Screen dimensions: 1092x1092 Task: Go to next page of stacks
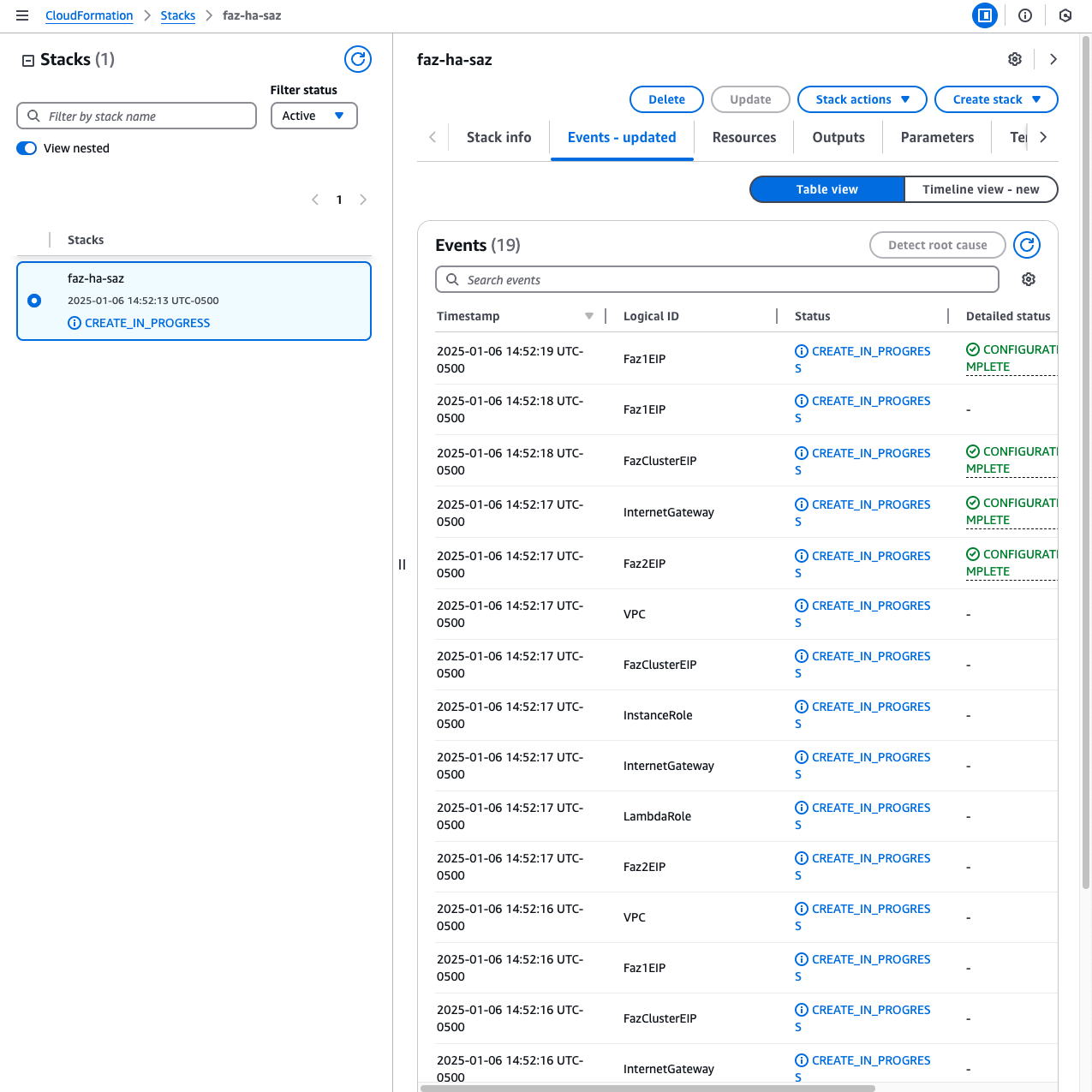pyautogui.click(x=363, y=200)
